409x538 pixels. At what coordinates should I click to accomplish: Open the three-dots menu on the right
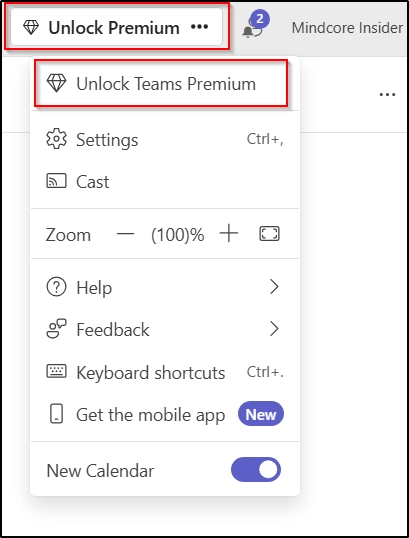pos(388,94)
